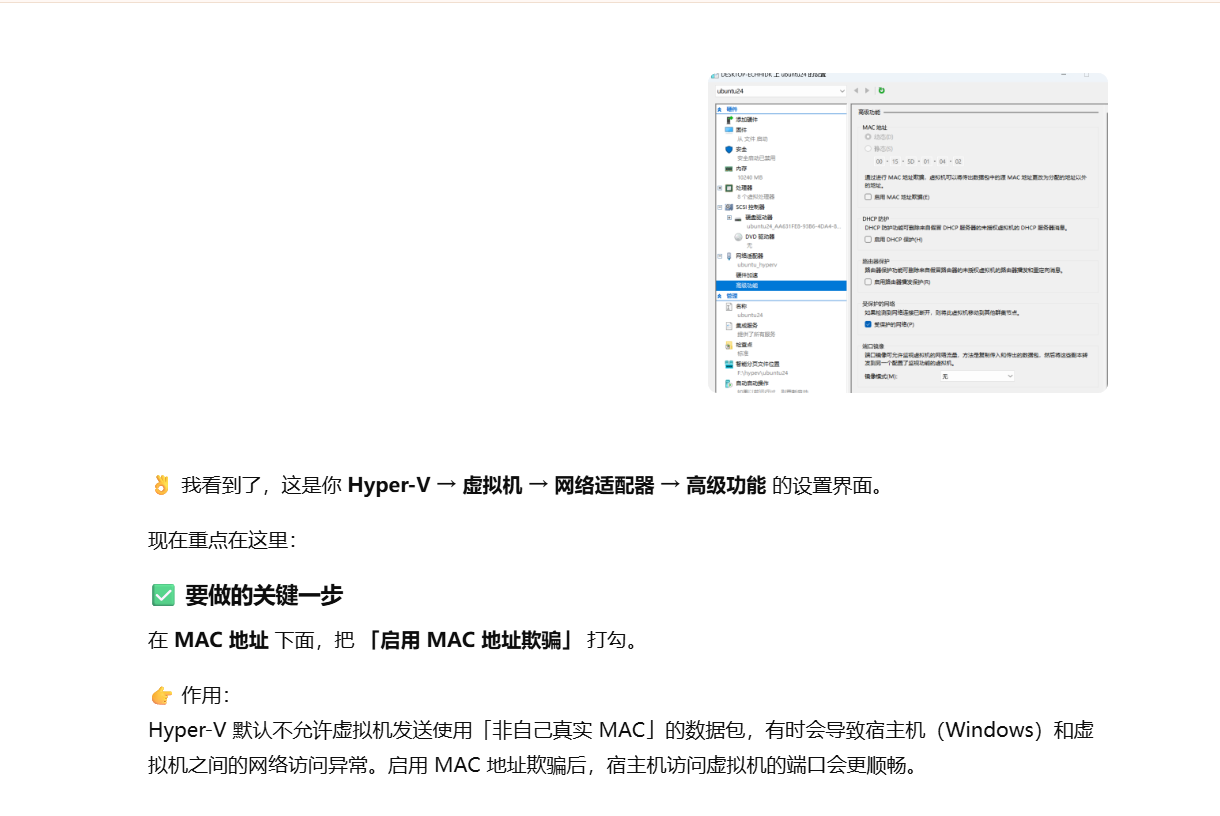Expand the 处理器 (Processor) tree node
Screen dimensions: 1220x816
point(719,188)
